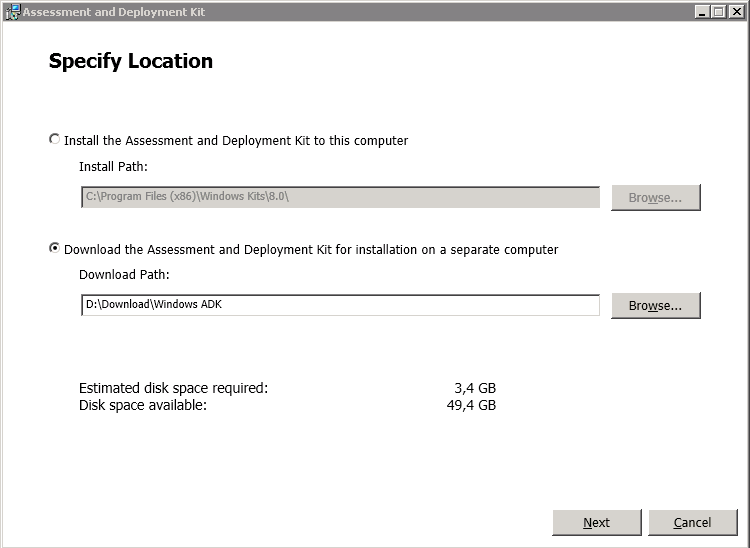This screenshot has width=750, height=548.
Task: Cancel the ADK setup
Action: [692, 523]
